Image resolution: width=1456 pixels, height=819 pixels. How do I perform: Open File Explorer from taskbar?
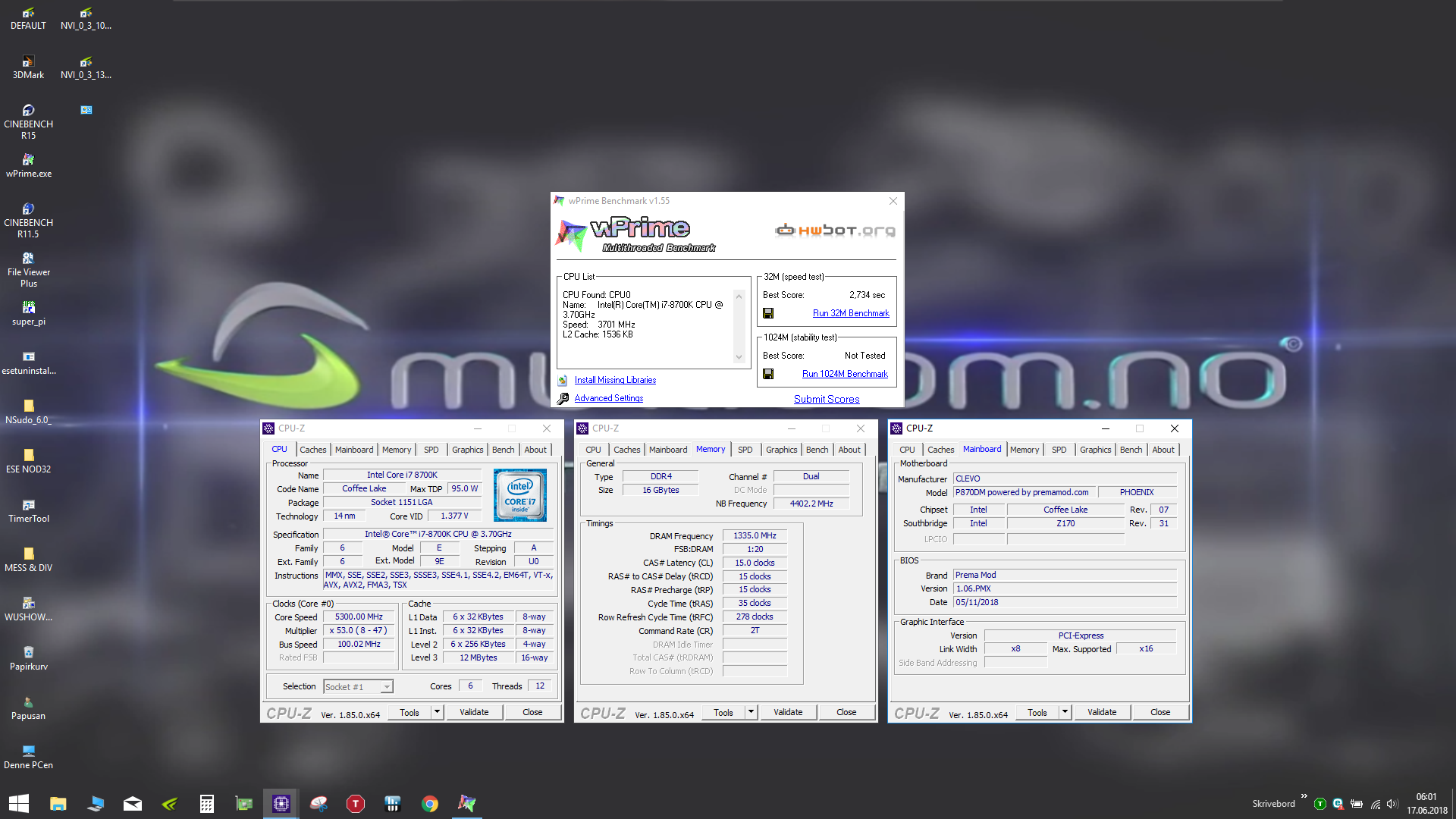coord(58,804)
